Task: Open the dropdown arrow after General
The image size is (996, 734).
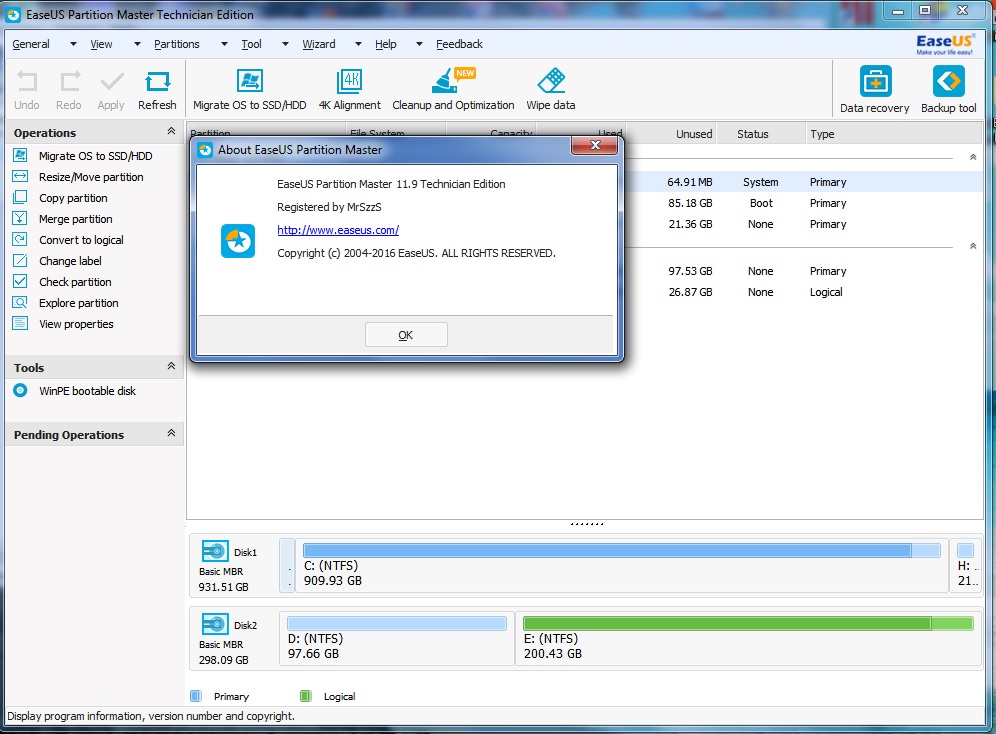Action: click(73, 44)
